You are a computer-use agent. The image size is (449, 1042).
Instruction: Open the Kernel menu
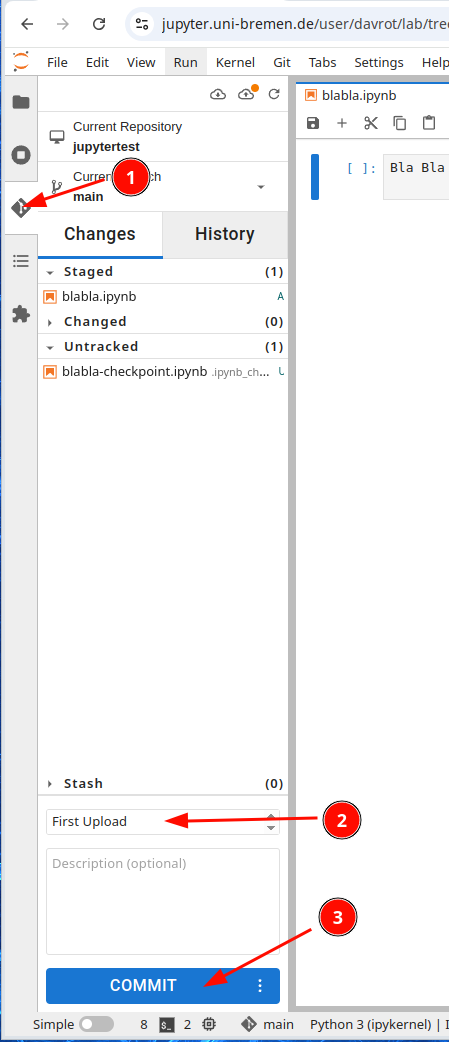[235, 62]
